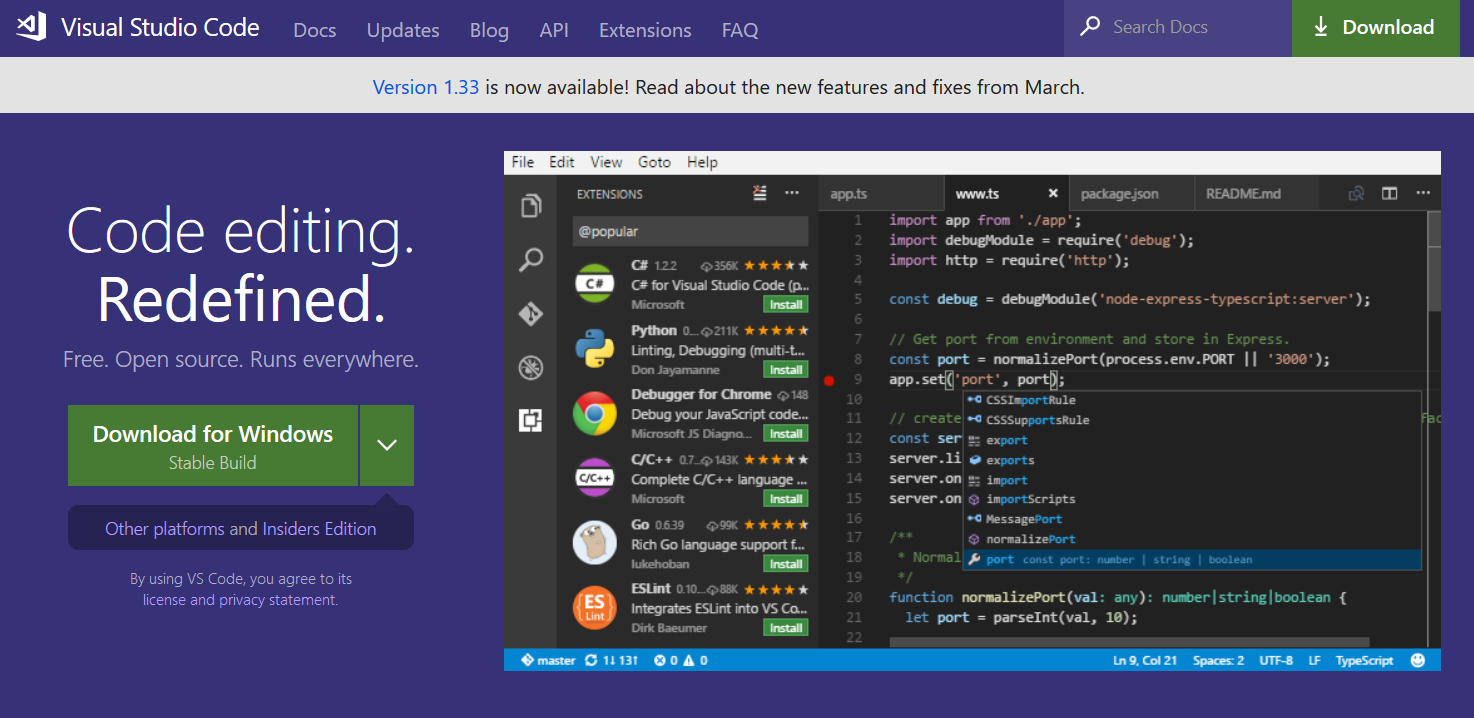Switch to the README.md tab
1474x718 pixels.
1257,193
